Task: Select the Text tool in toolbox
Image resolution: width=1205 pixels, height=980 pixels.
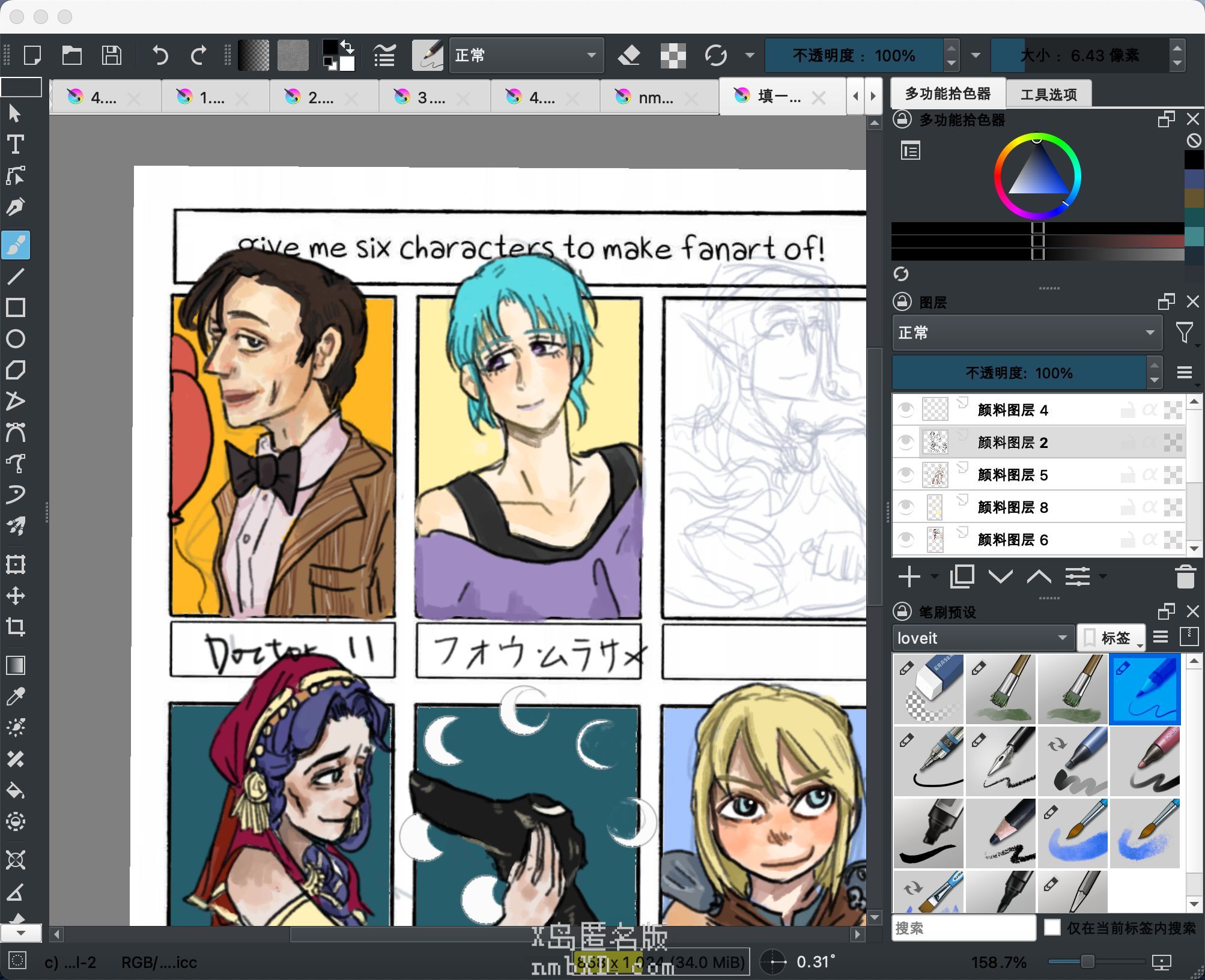Action: pyautogui.click(x=16, y=144)
